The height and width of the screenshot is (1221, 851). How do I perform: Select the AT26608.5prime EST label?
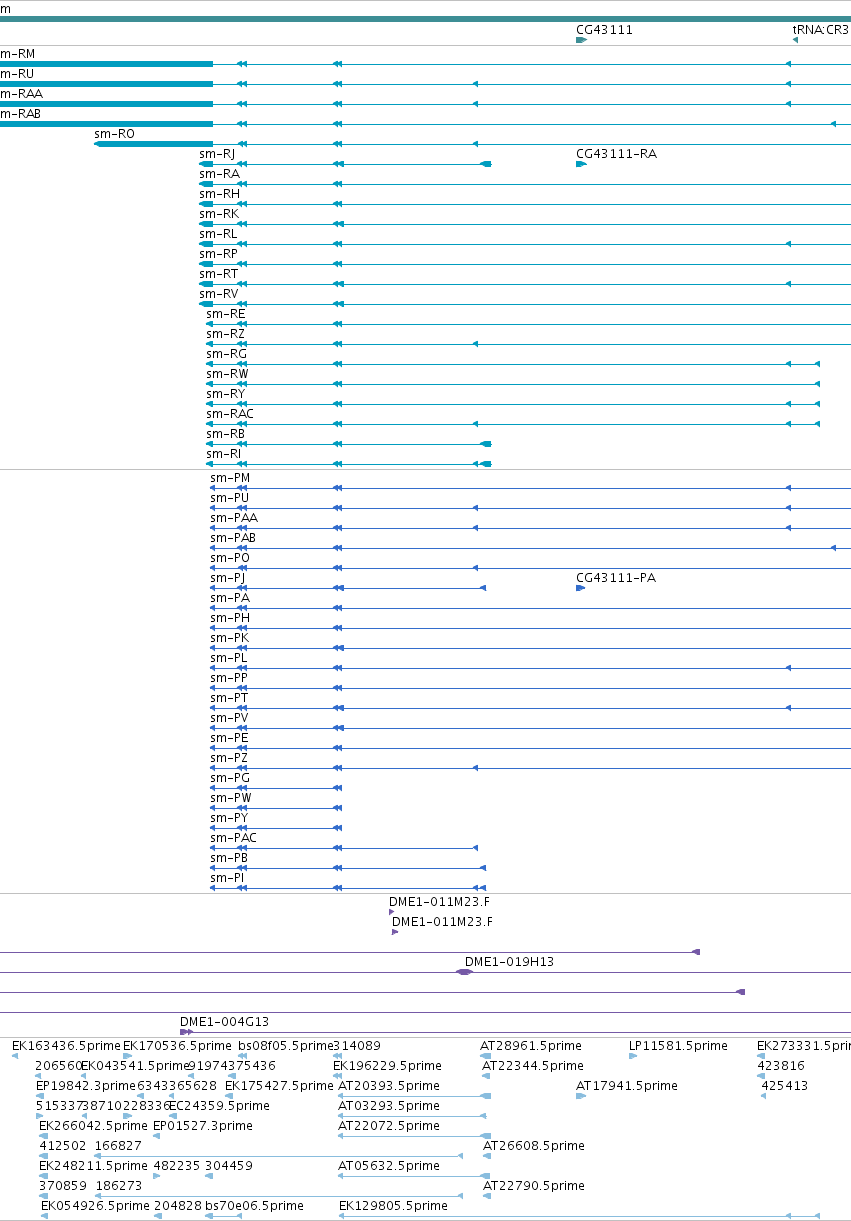click(534, 1146)
